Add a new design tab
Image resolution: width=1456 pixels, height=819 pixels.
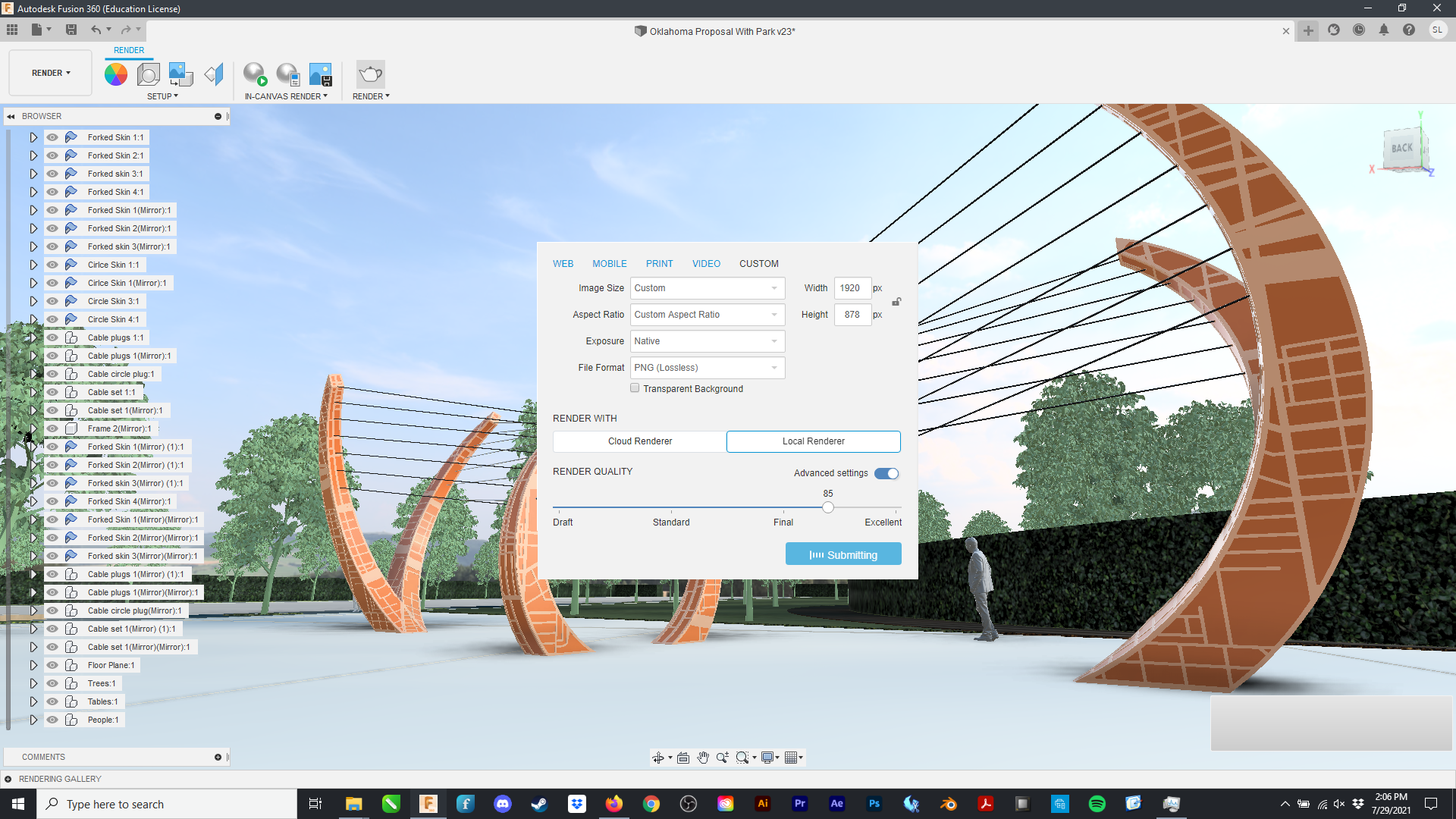tap(1308, 31)
